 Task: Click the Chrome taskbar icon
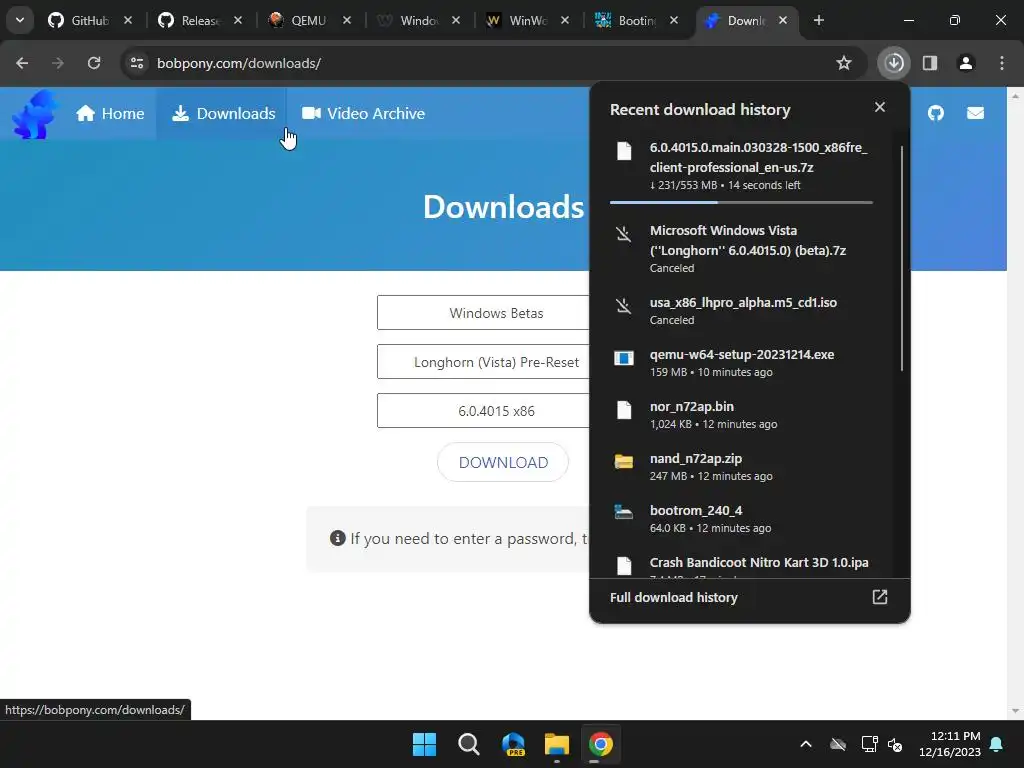pyautogui.click(x=601, y=744)
